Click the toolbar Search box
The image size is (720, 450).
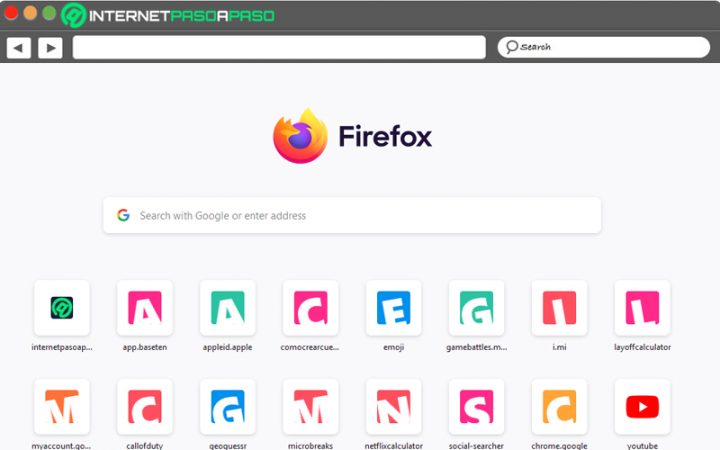[x=603, y=47]
